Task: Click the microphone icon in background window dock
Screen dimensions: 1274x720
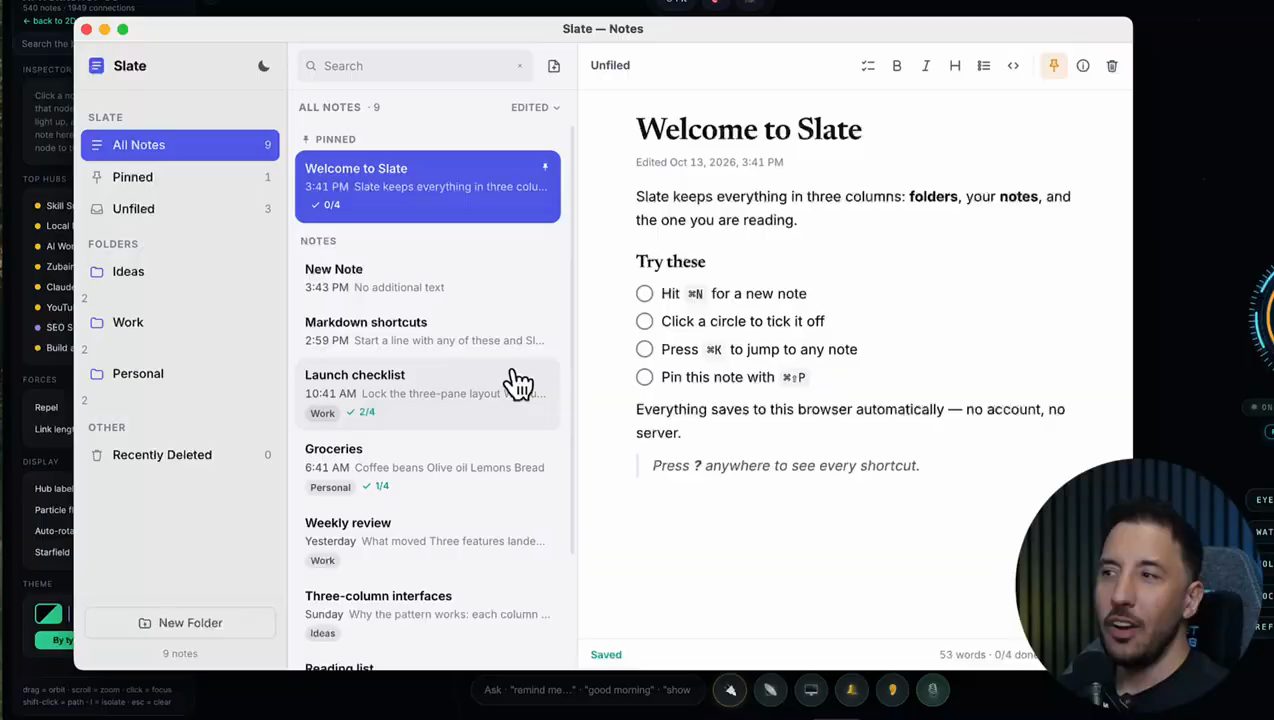Action: pos(932,690)
